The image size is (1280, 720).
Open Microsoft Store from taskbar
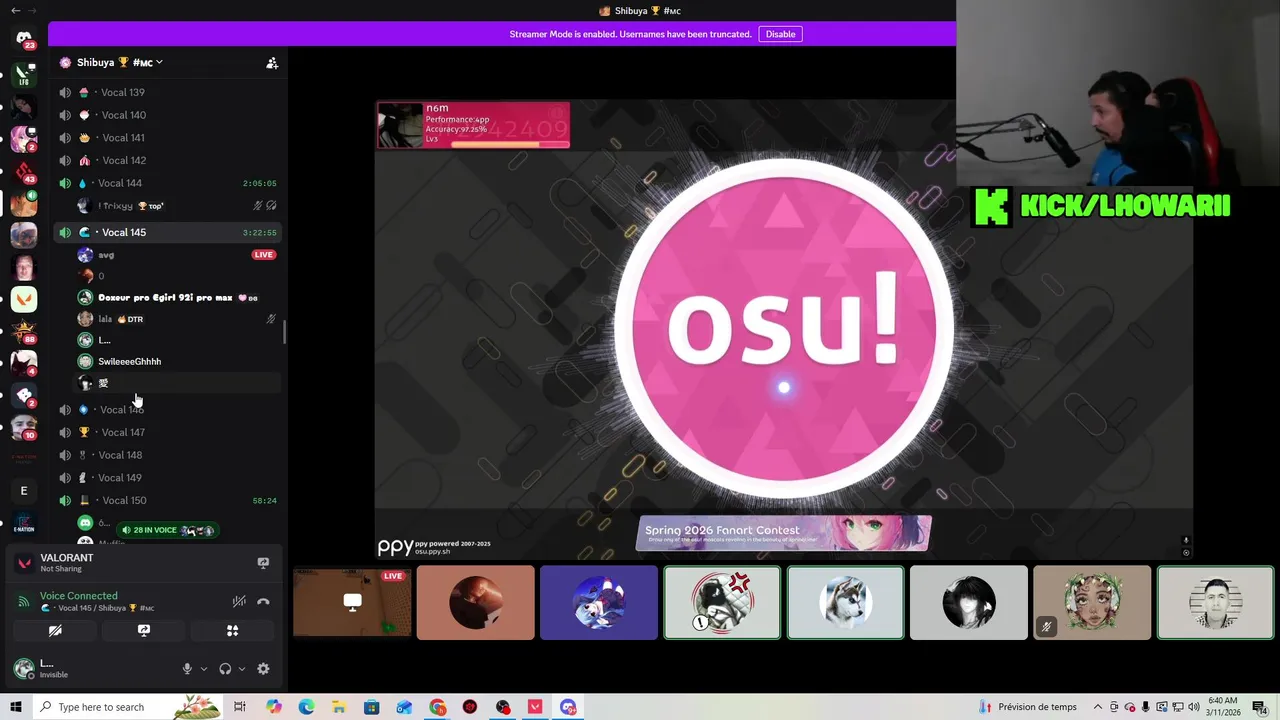371,707
